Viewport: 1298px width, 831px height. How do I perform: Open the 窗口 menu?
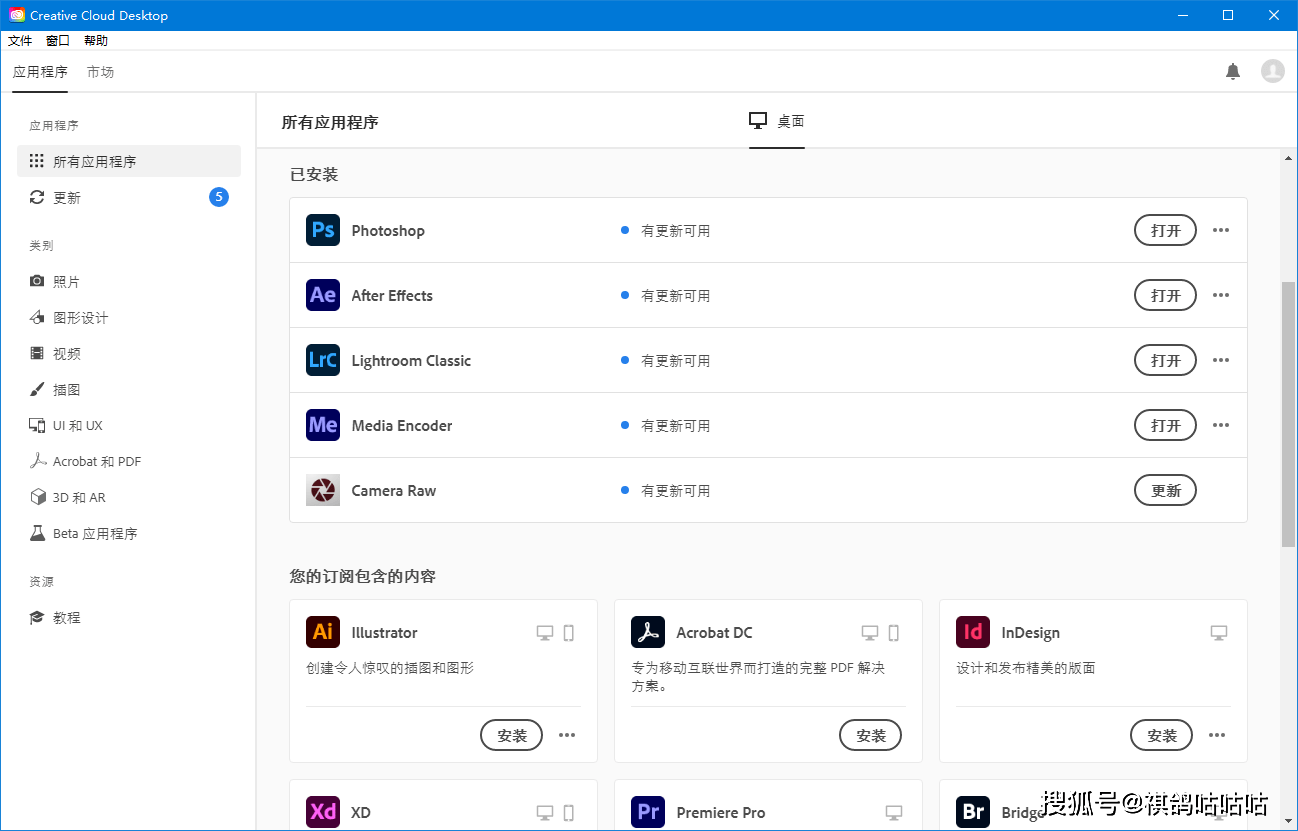coord(57,40)
